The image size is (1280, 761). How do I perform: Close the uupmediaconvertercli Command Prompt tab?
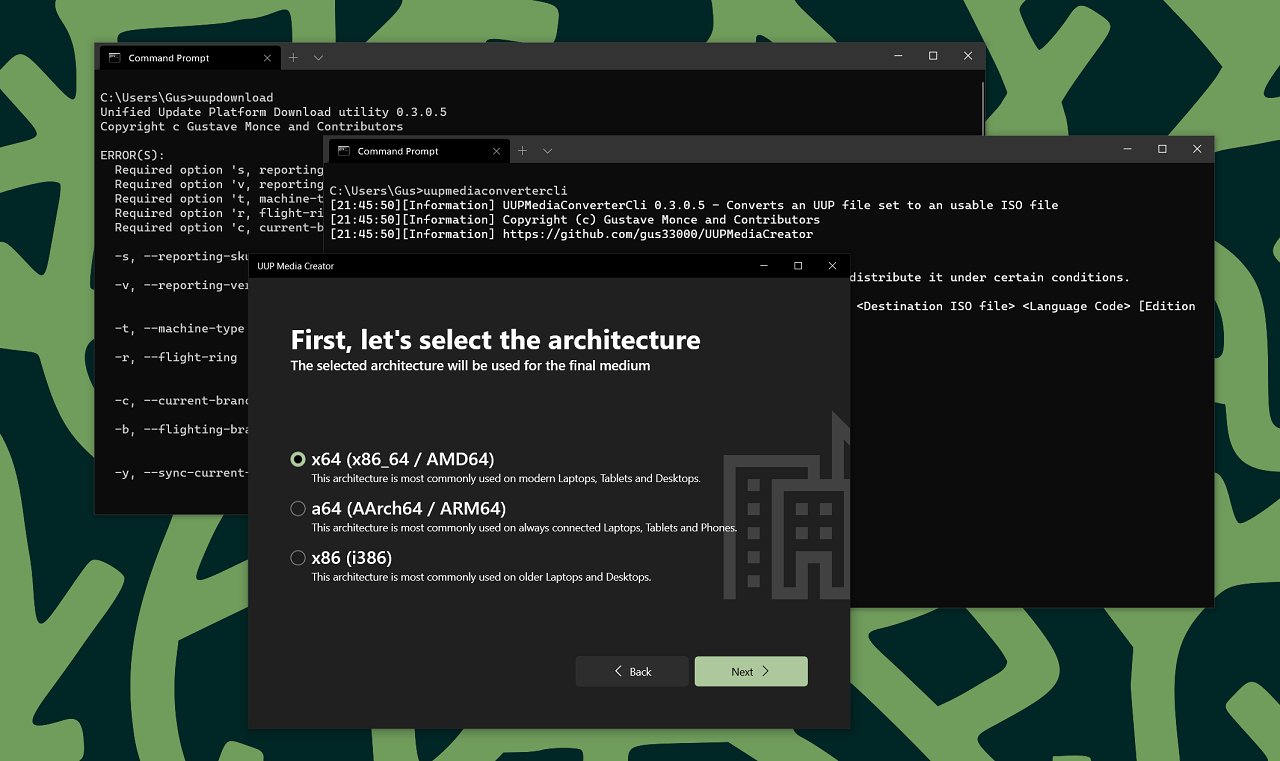(496, 151)
